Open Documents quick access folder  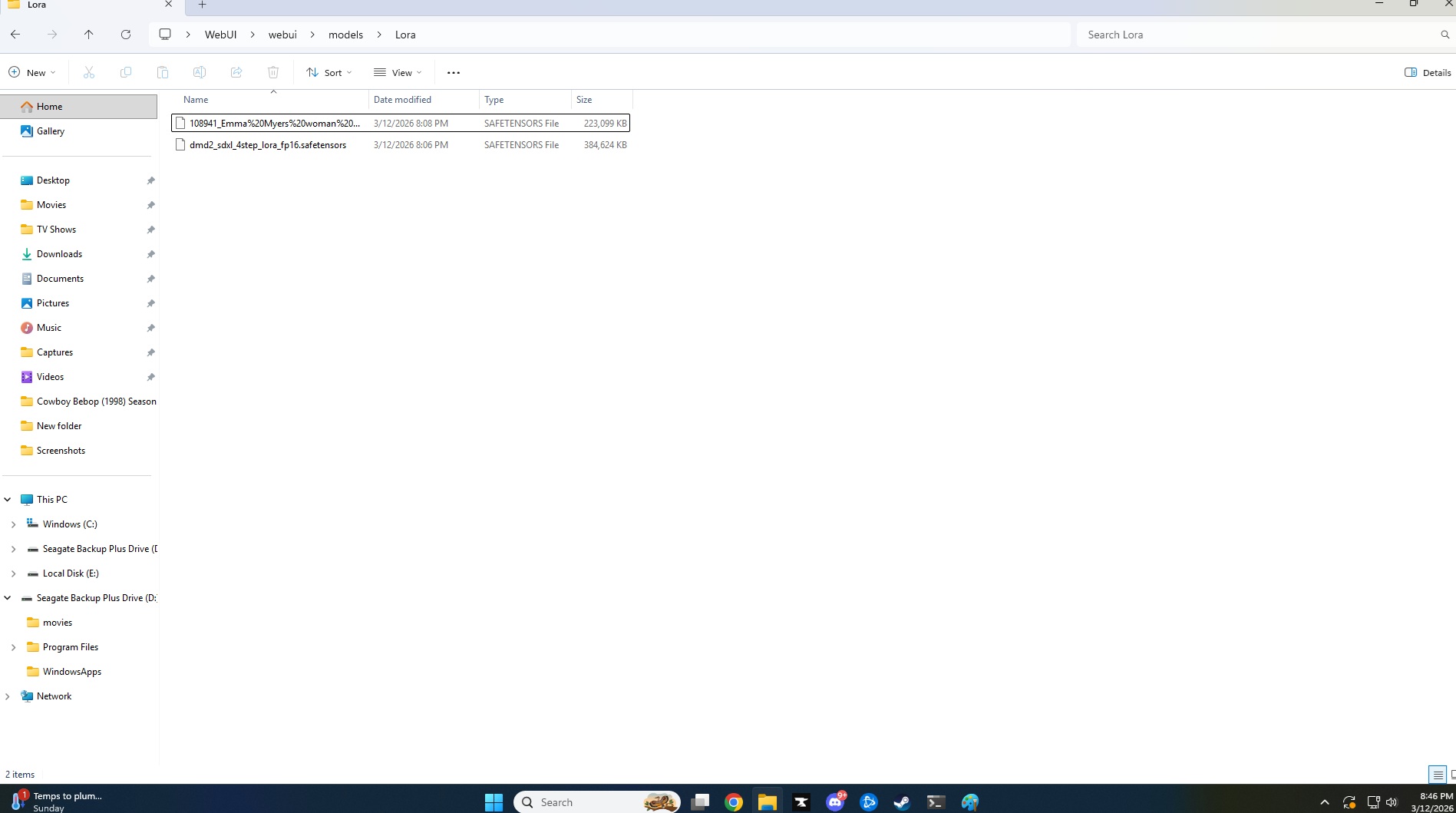(x=78, y=279)
